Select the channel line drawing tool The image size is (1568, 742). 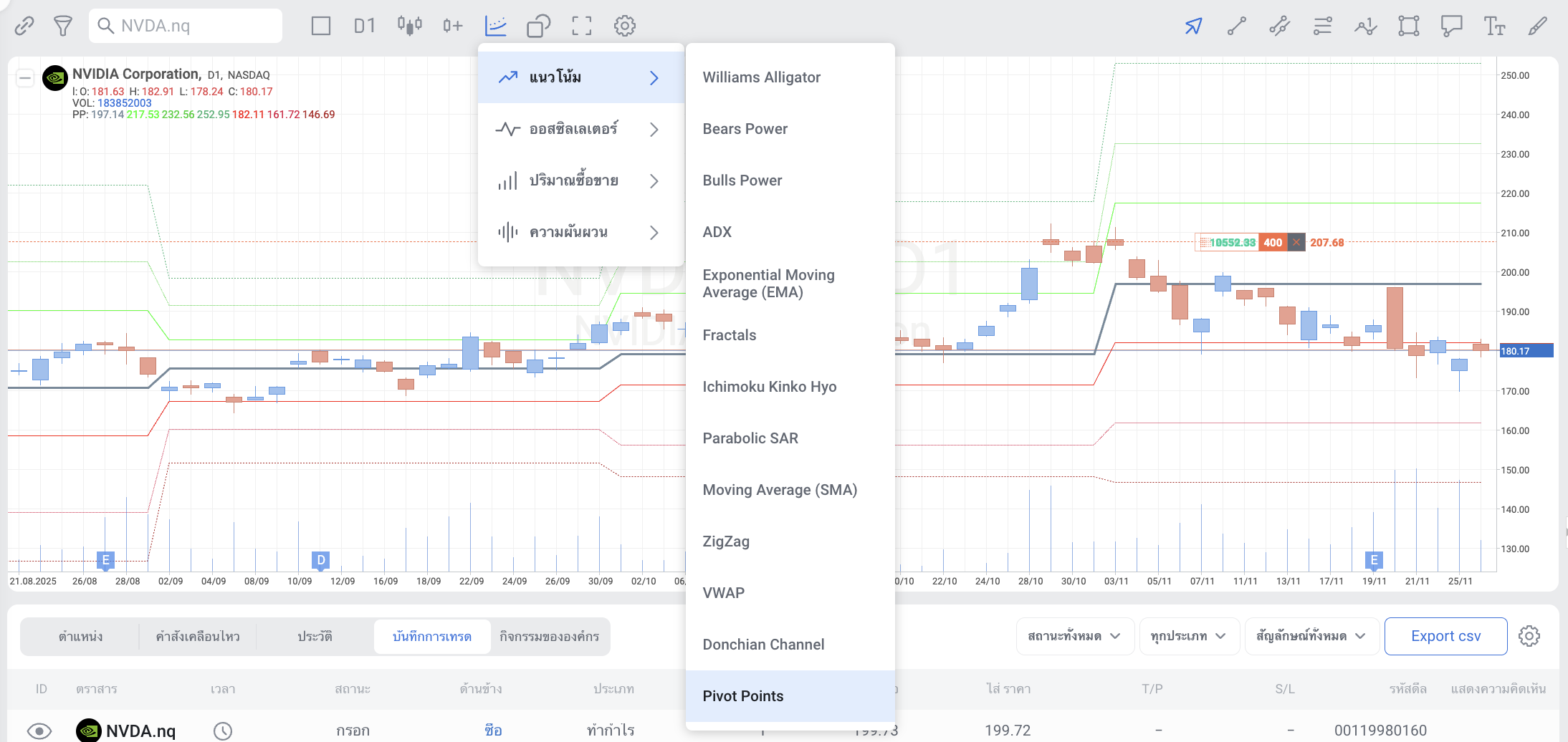coord(1280,26)
